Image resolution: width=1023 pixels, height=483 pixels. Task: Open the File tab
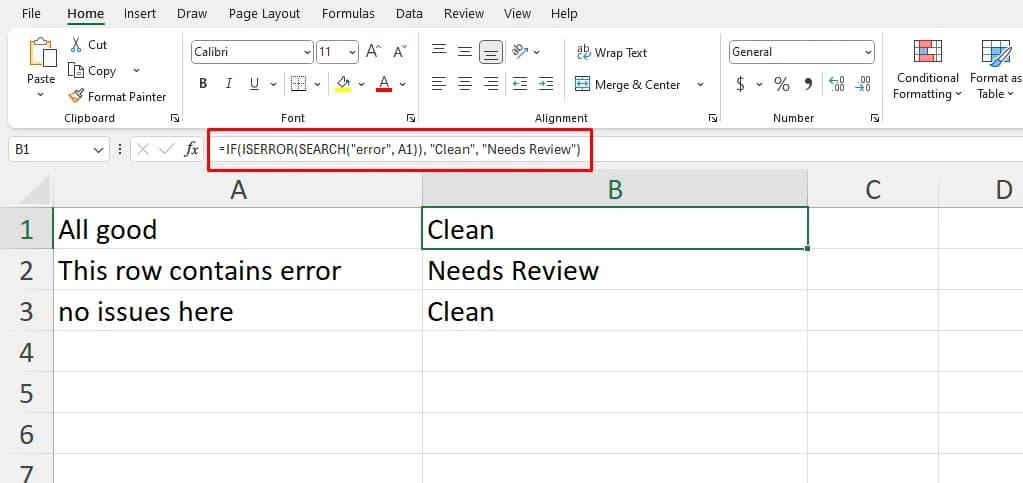(x=31, y=13)
